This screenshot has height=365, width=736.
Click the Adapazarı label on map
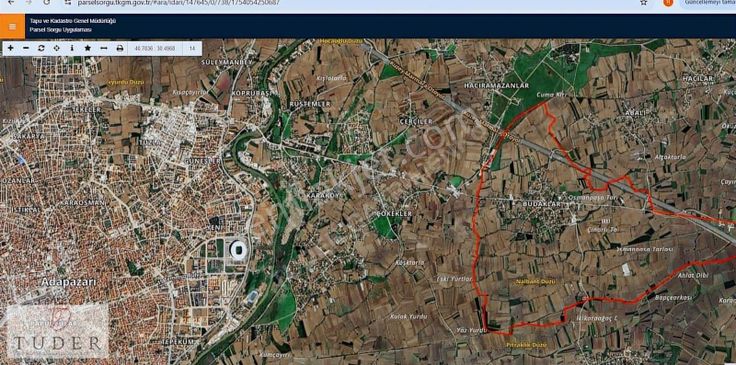(x=68, y=282)
